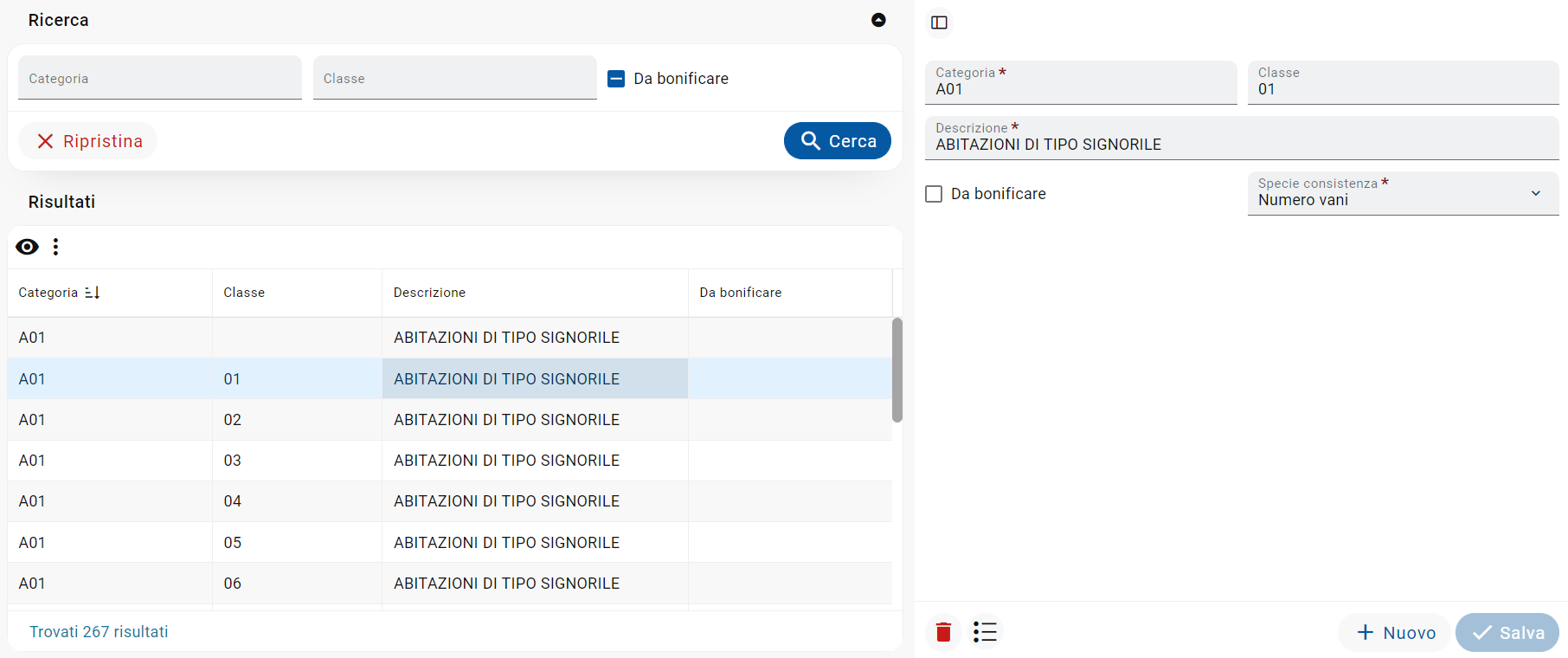Viewport: 1568px width, 658px height.
Task: Check Da bonificare box in detail form
Action: pos(934,194)
